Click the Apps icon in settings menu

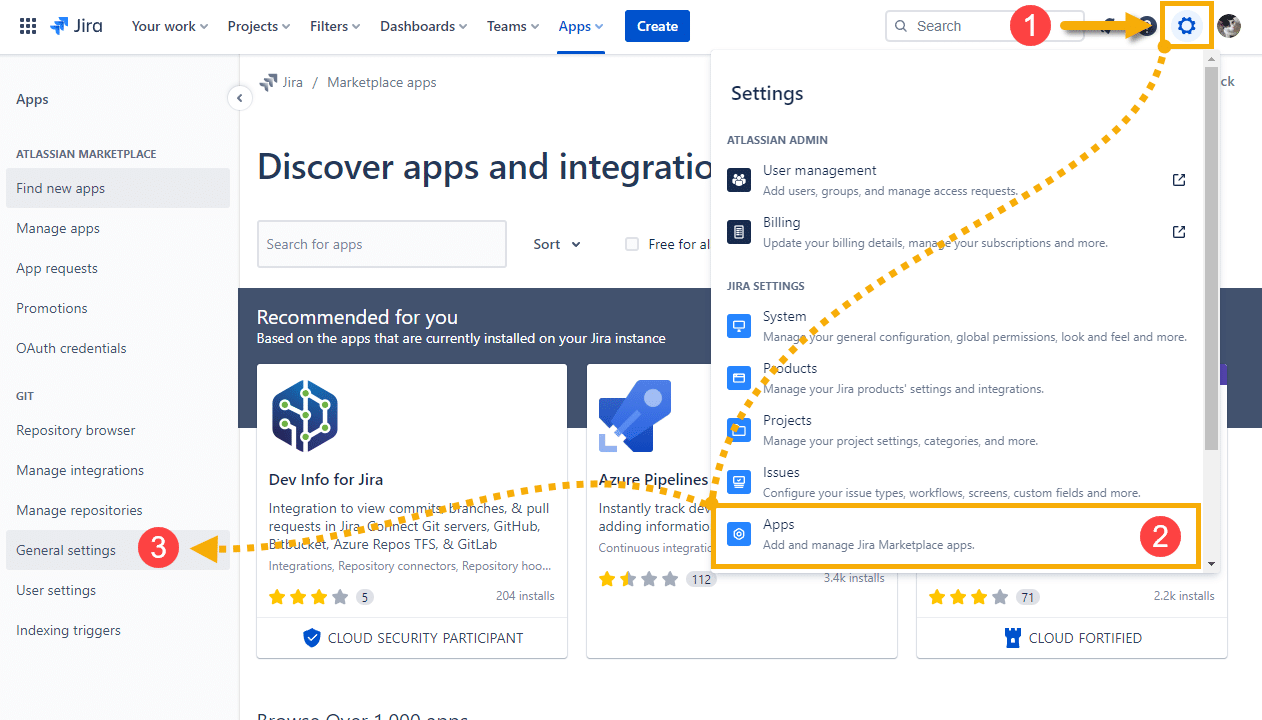(x=739, y=534)
